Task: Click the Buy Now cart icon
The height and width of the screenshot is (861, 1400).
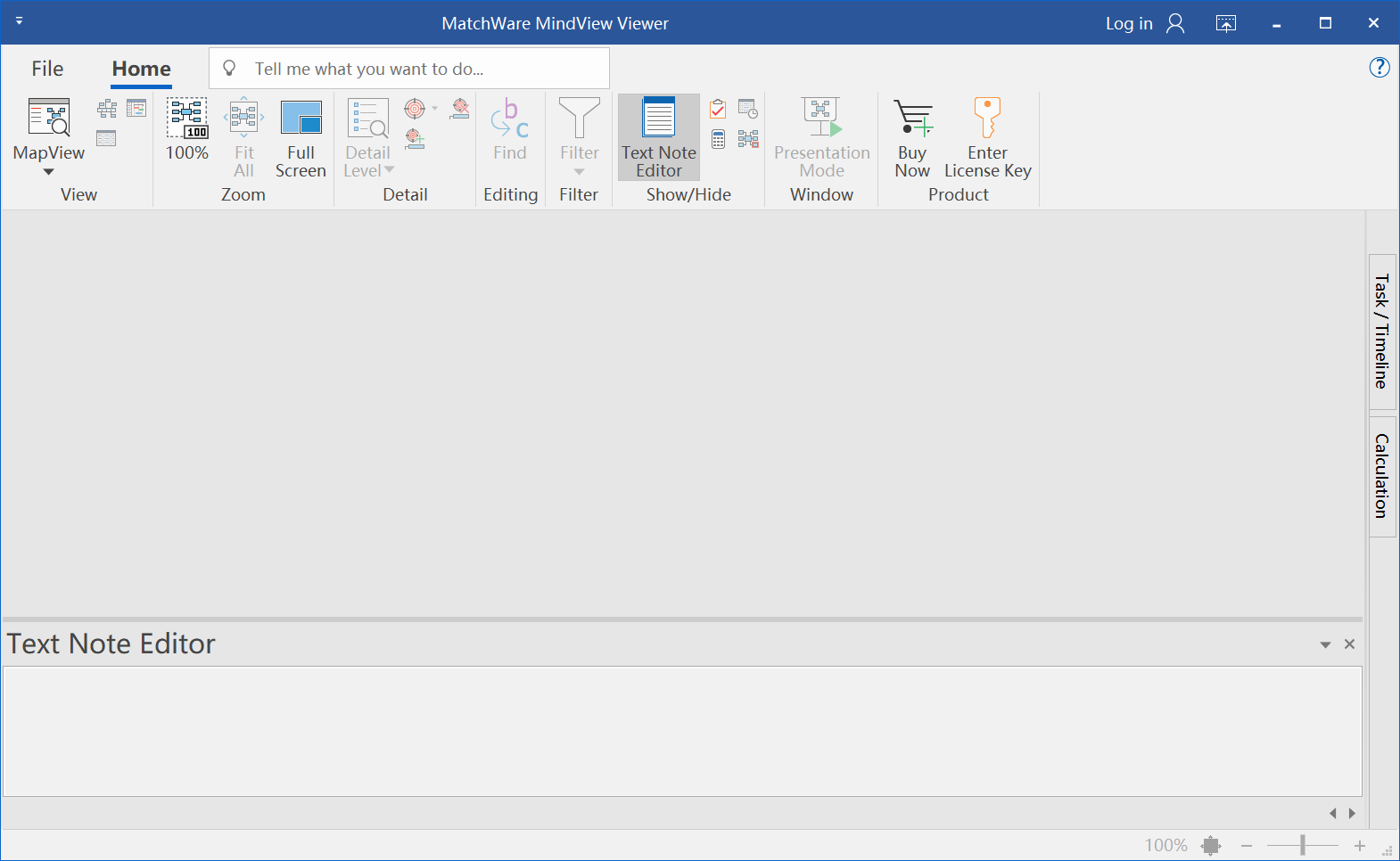Action: coord(913,118)
